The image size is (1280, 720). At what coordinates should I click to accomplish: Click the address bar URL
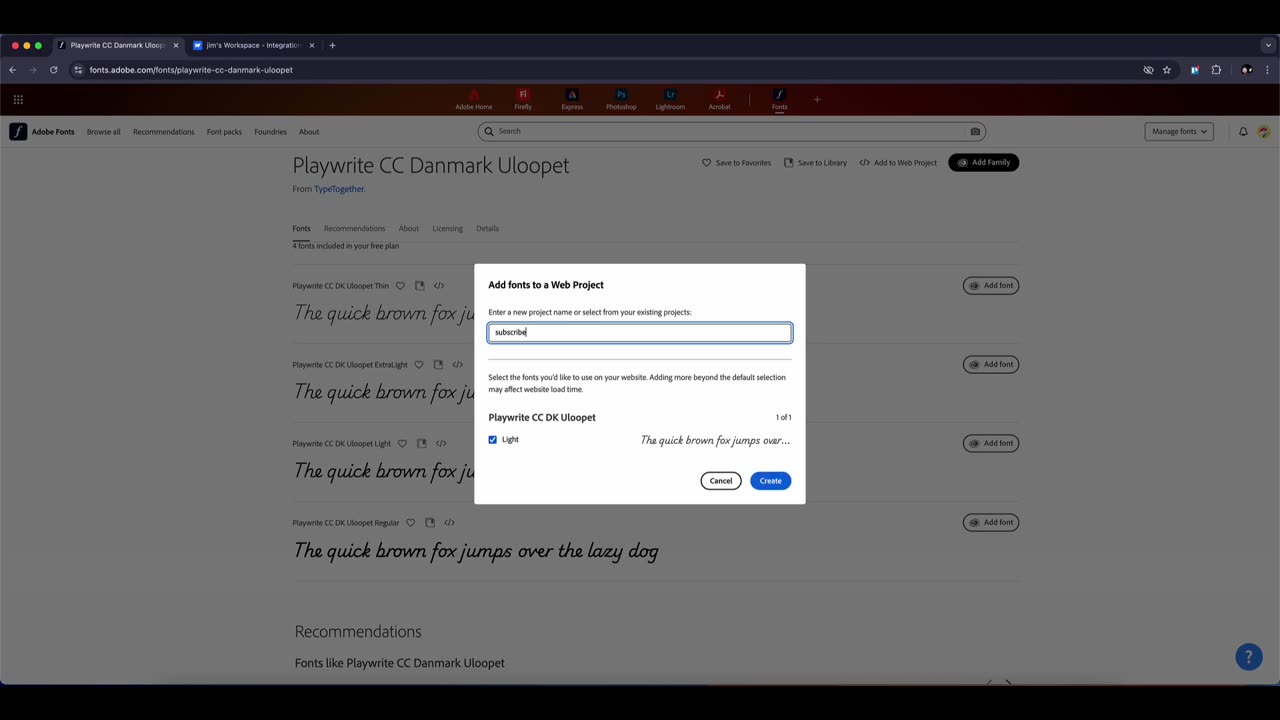191,70
